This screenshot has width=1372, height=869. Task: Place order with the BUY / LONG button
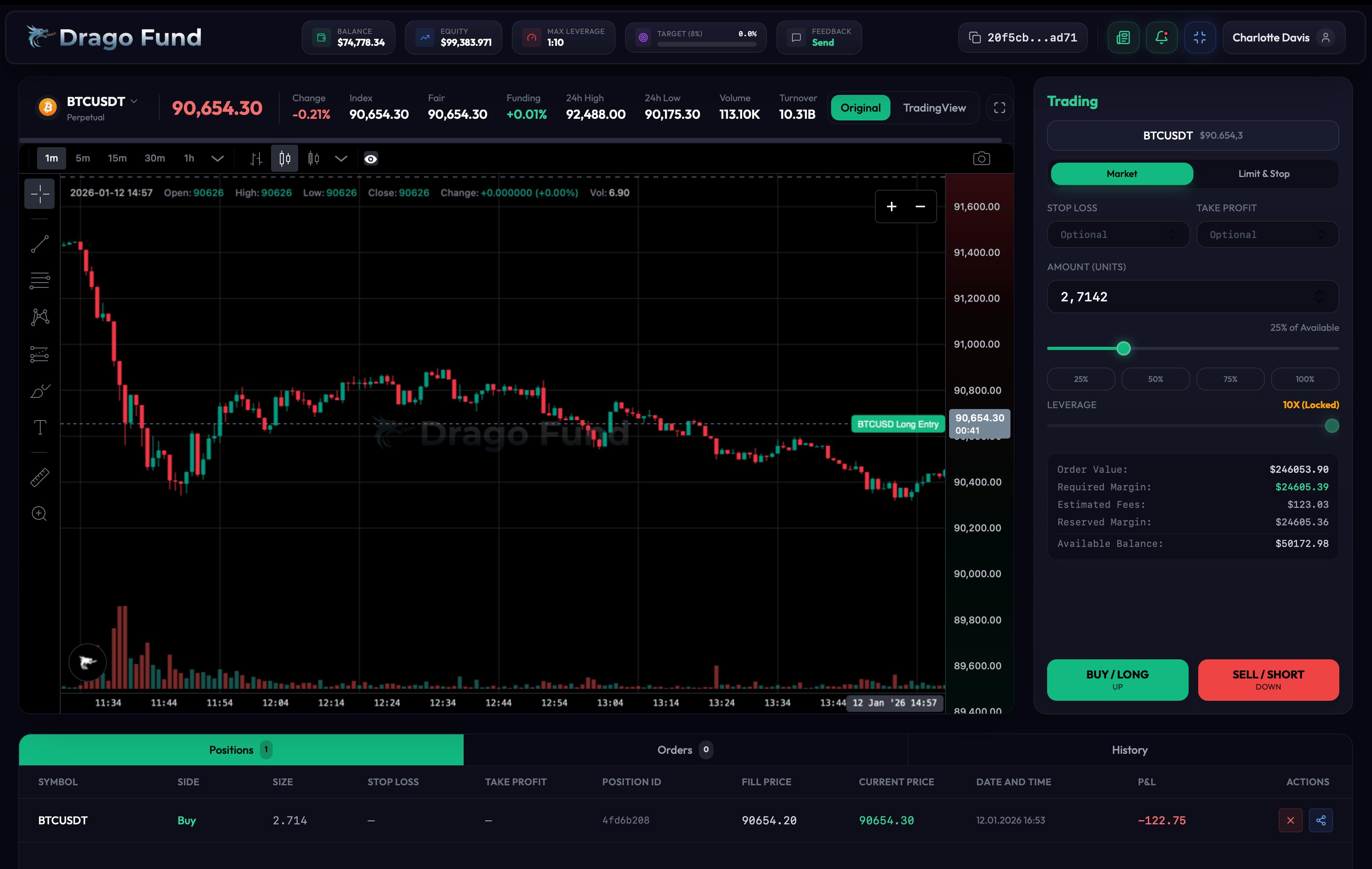coord(1117,679)
